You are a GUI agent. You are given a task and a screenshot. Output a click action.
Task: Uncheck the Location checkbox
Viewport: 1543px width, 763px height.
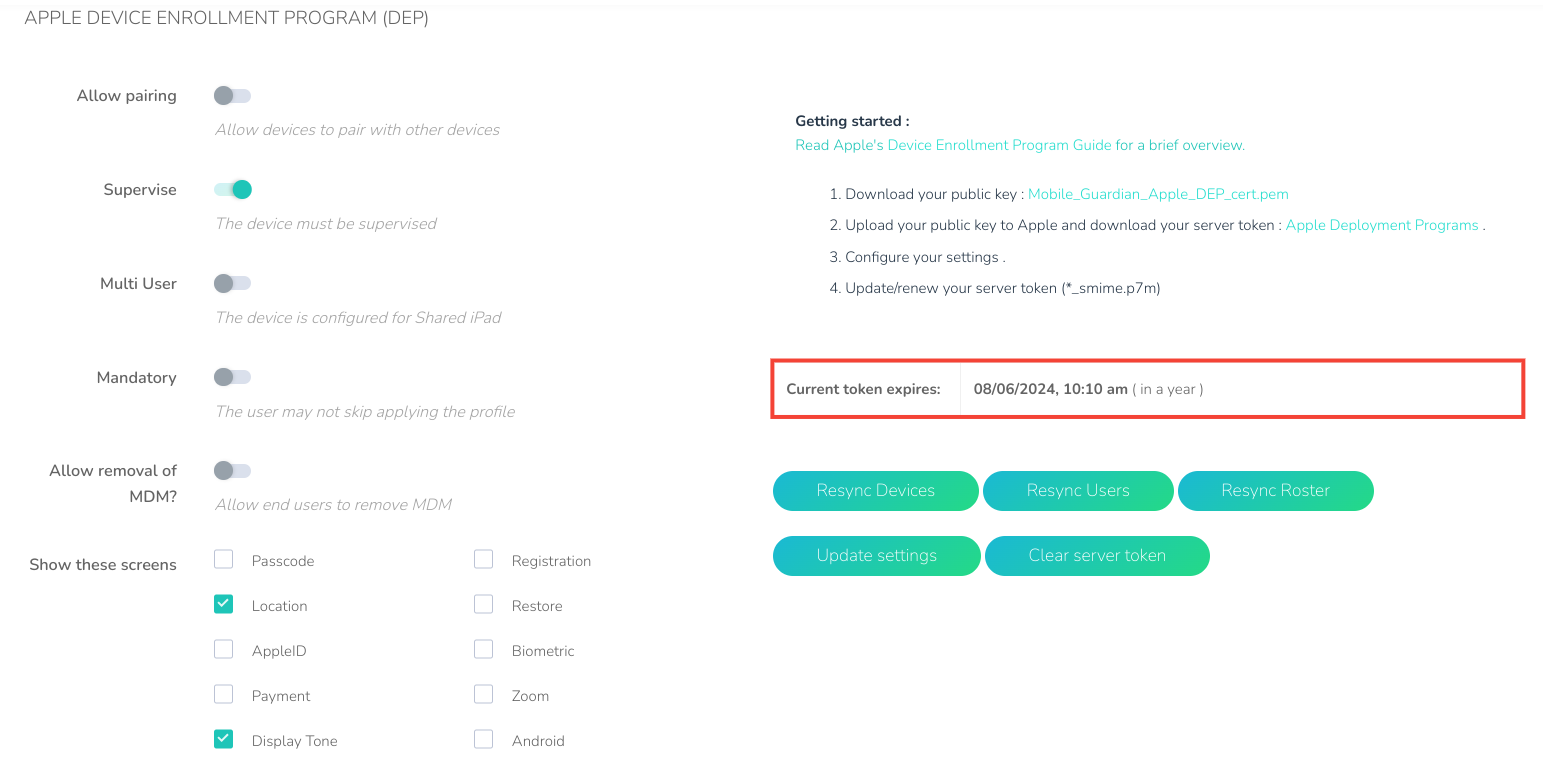(224, 604)
